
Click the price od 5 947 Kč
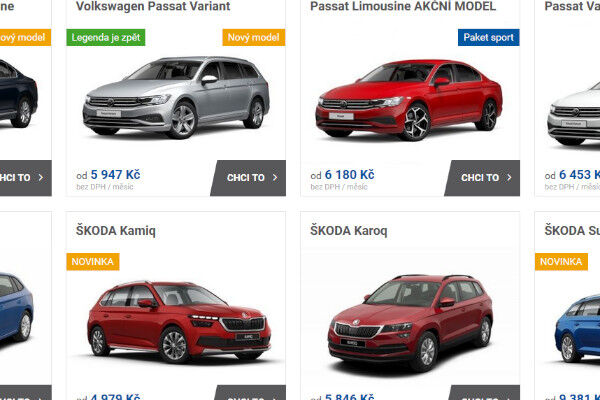coord(108,175)
